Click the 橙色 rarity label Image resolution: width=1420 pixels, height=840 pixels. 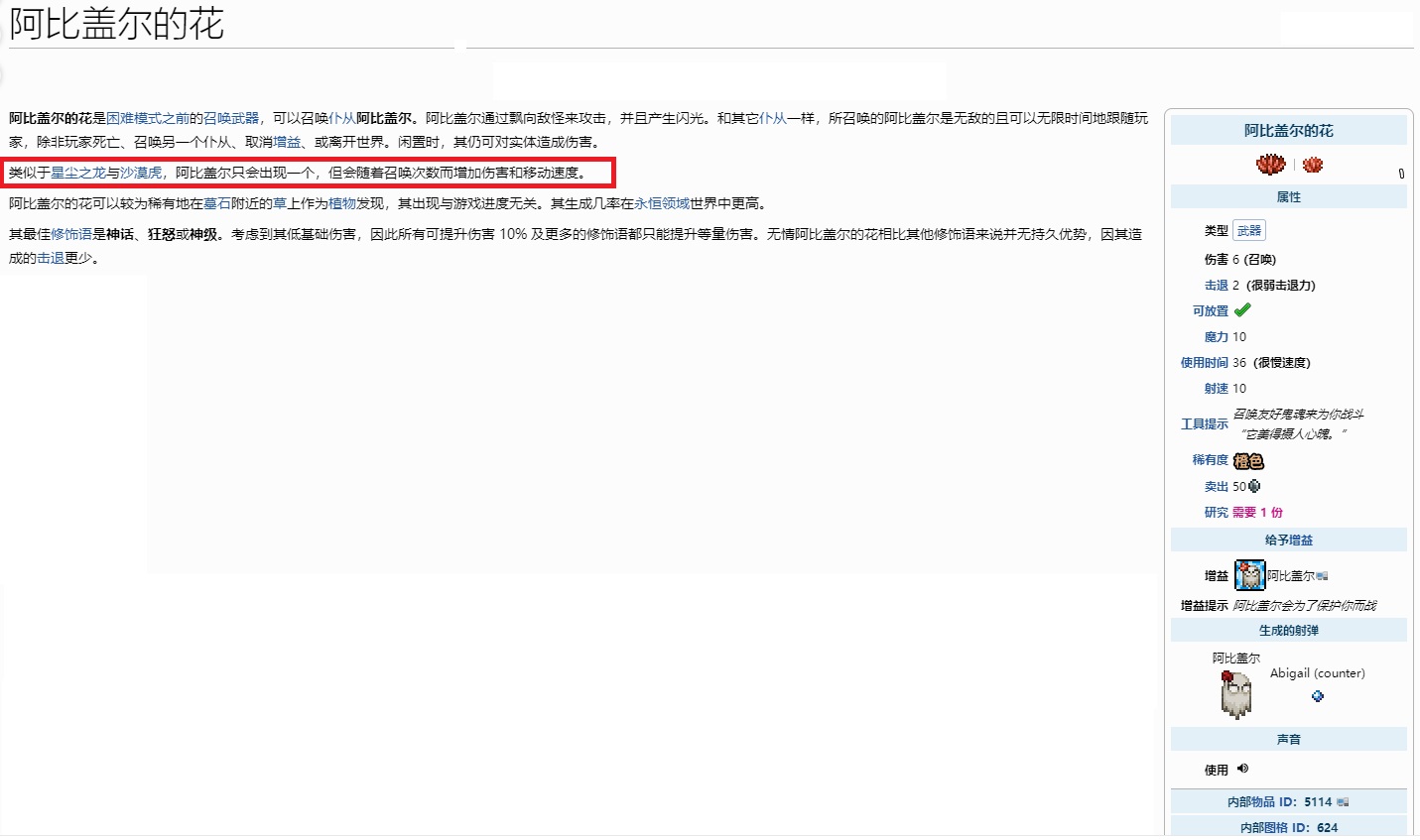[x=1248, y=461]
